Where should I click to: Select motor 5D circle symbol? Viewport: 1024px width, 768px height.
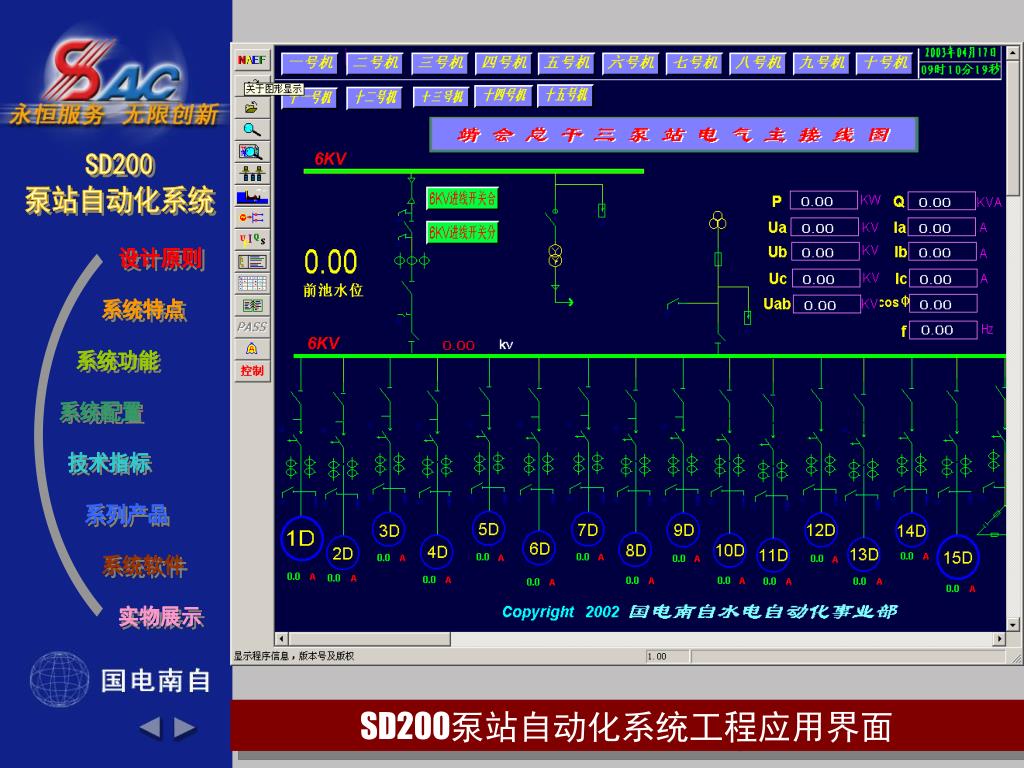click(488, 530)
